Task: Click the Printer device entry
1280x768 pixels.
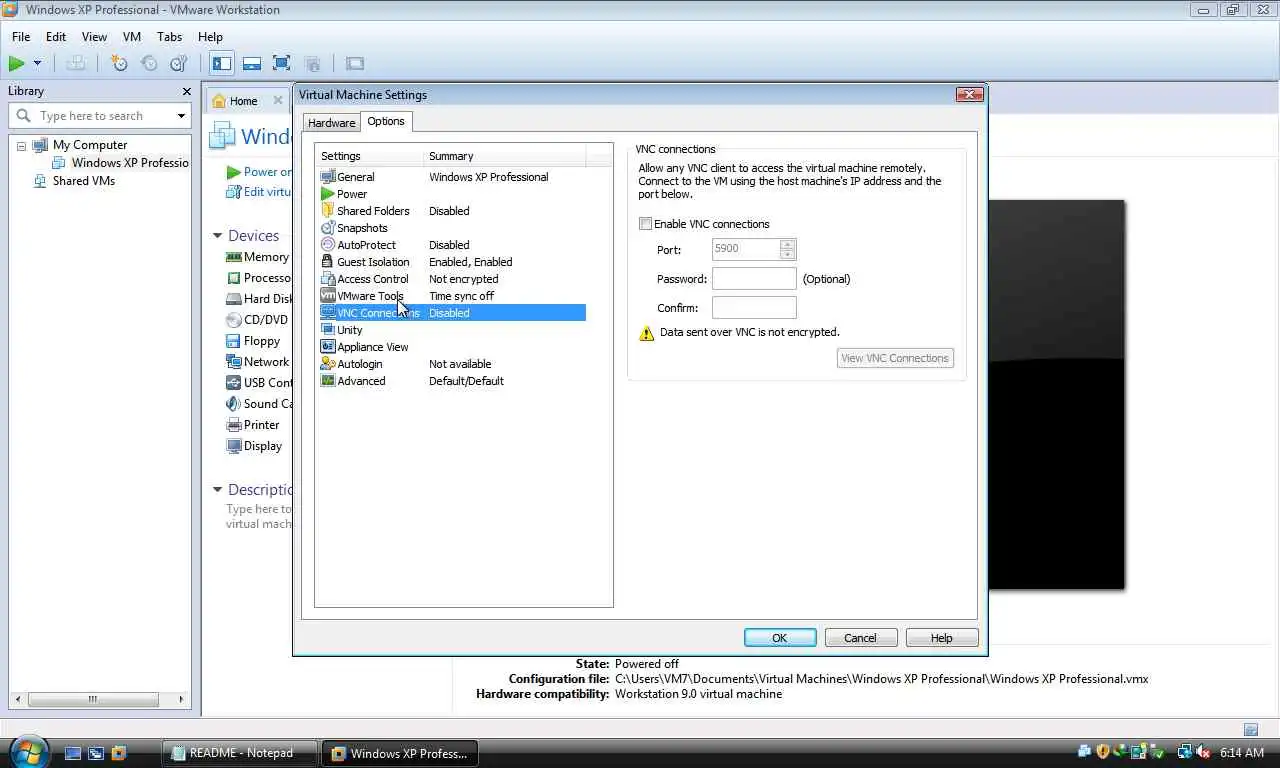Action: click(253, 425)
